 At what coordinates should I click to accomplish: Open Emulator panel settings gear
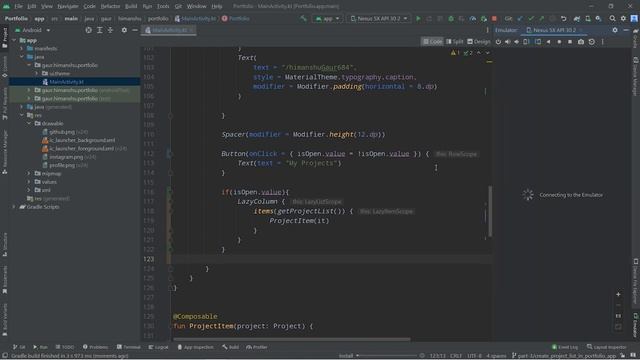click(615, 30)
